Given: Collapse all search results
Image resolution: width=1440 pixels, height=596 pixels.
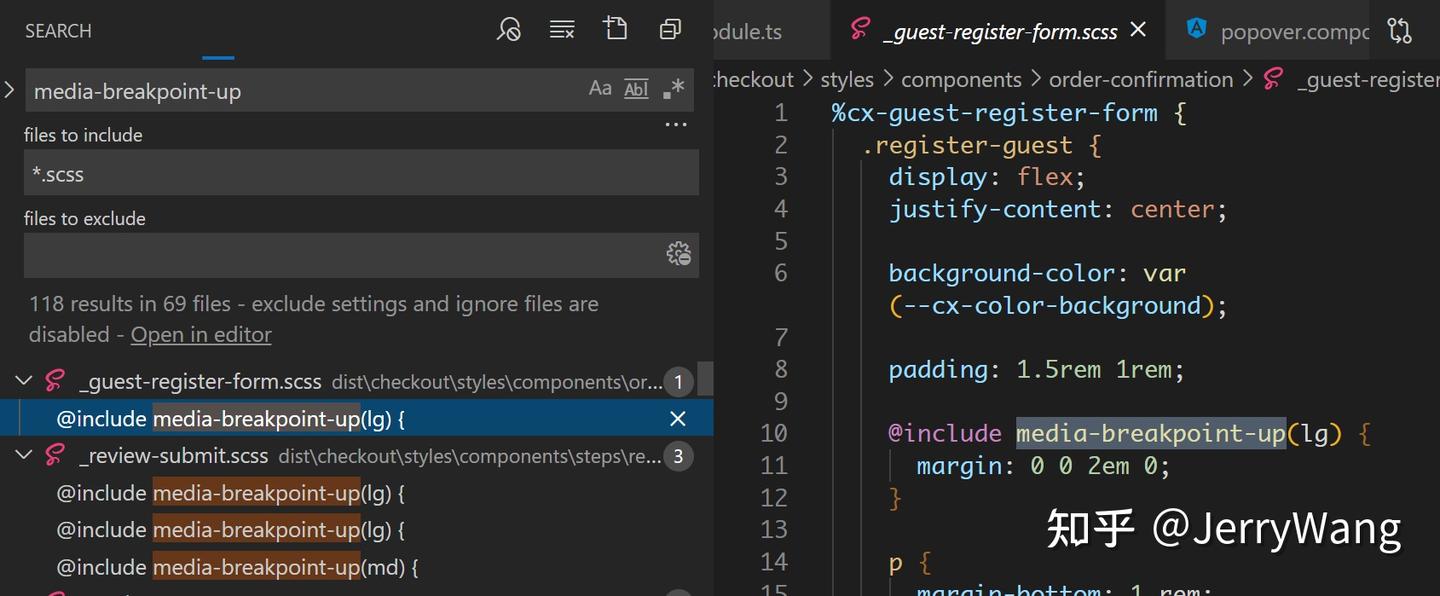Looking at the screenshot, I should pyautogui.click(x=670, y=30).
